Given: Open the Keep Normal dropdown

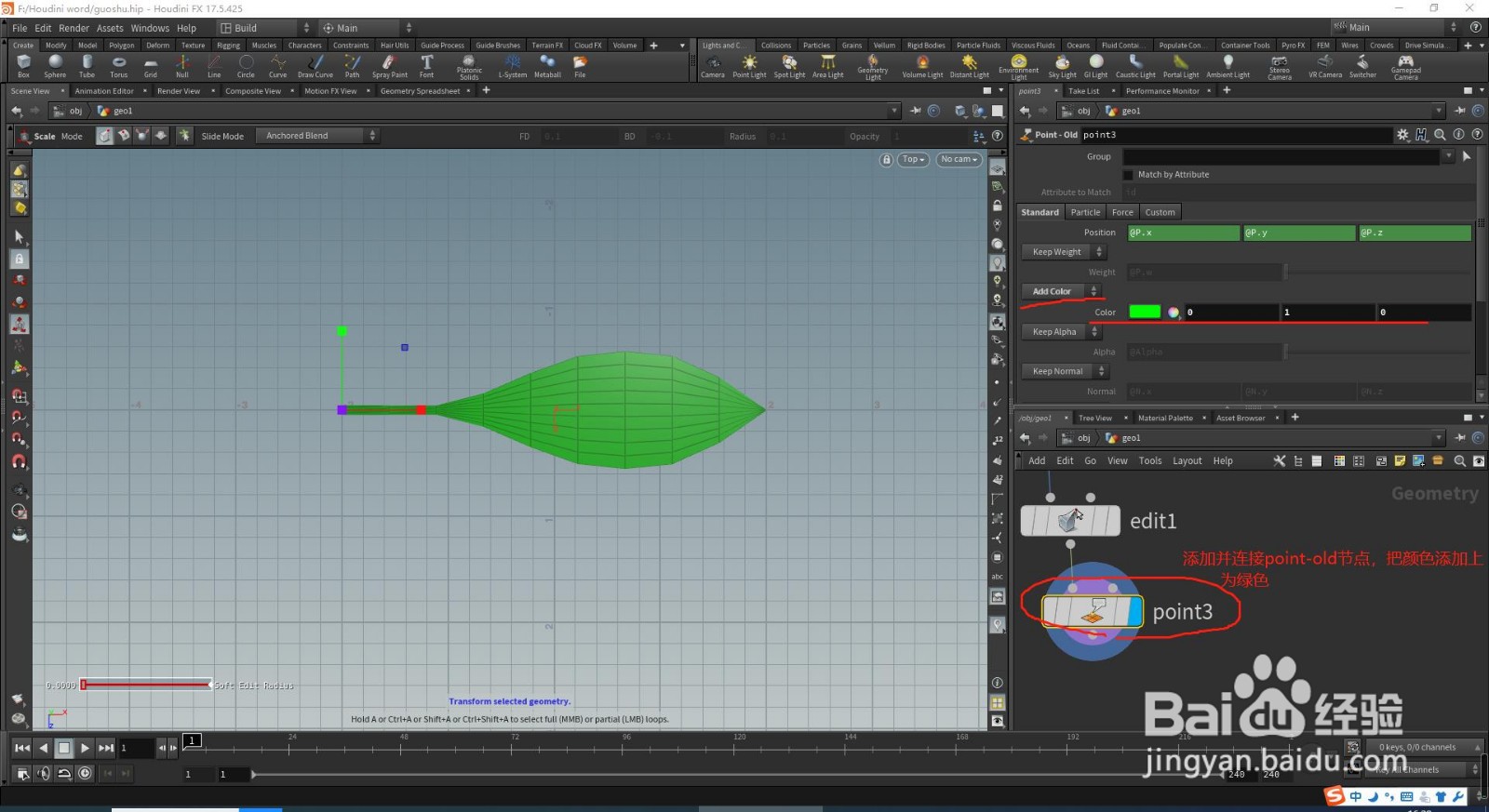Looking at the screenshot, I should 1065,371.
